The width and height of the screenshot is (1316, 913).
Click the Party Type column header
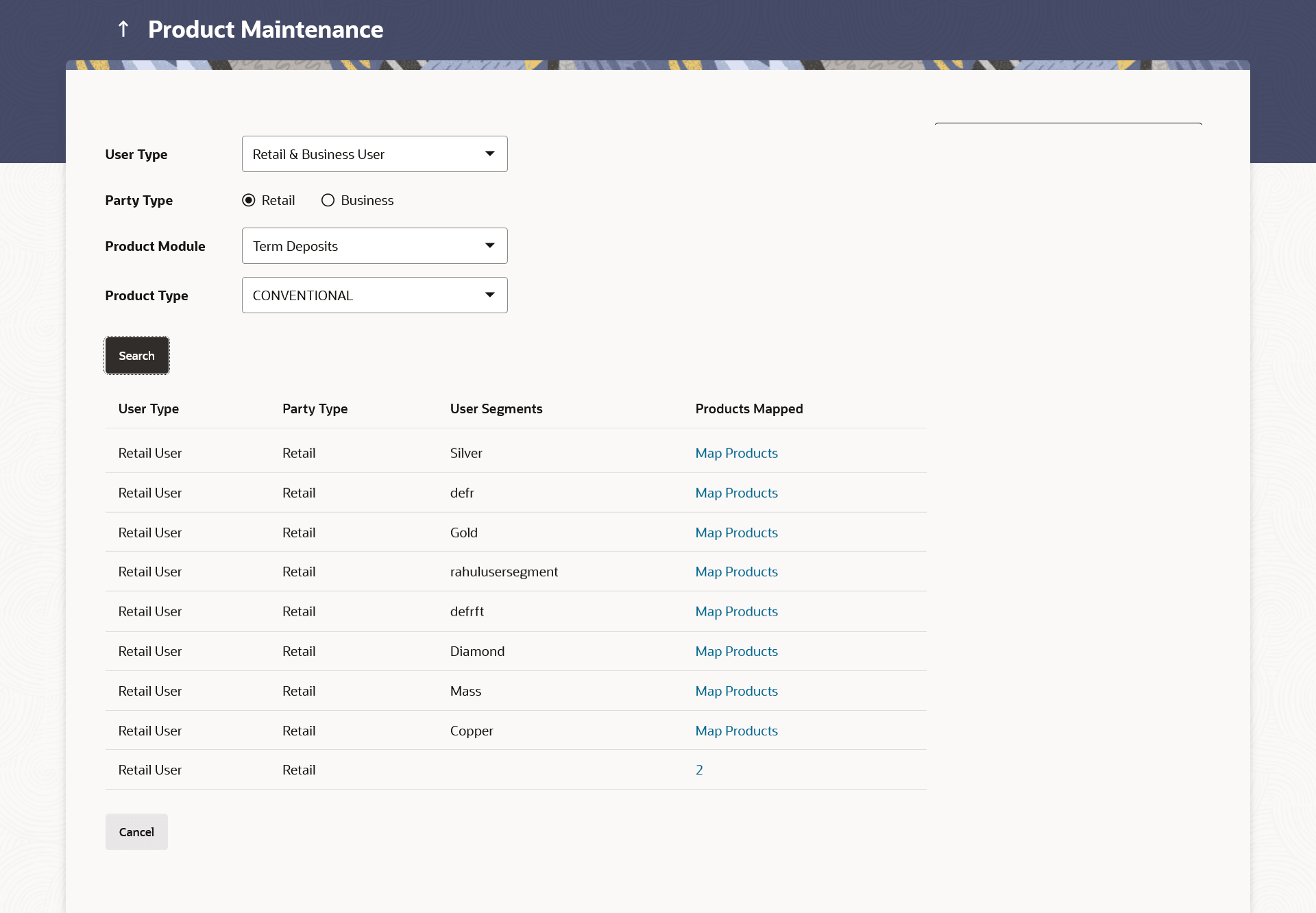(x=315, y=409)
